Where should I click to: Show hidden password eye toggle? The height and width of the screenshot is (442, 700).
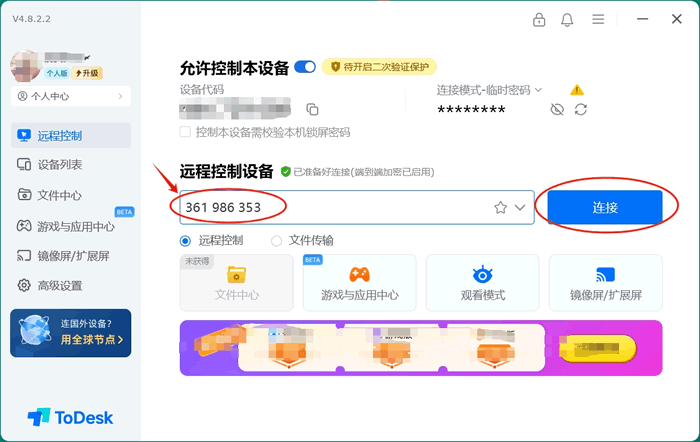(x=557, y=109)
